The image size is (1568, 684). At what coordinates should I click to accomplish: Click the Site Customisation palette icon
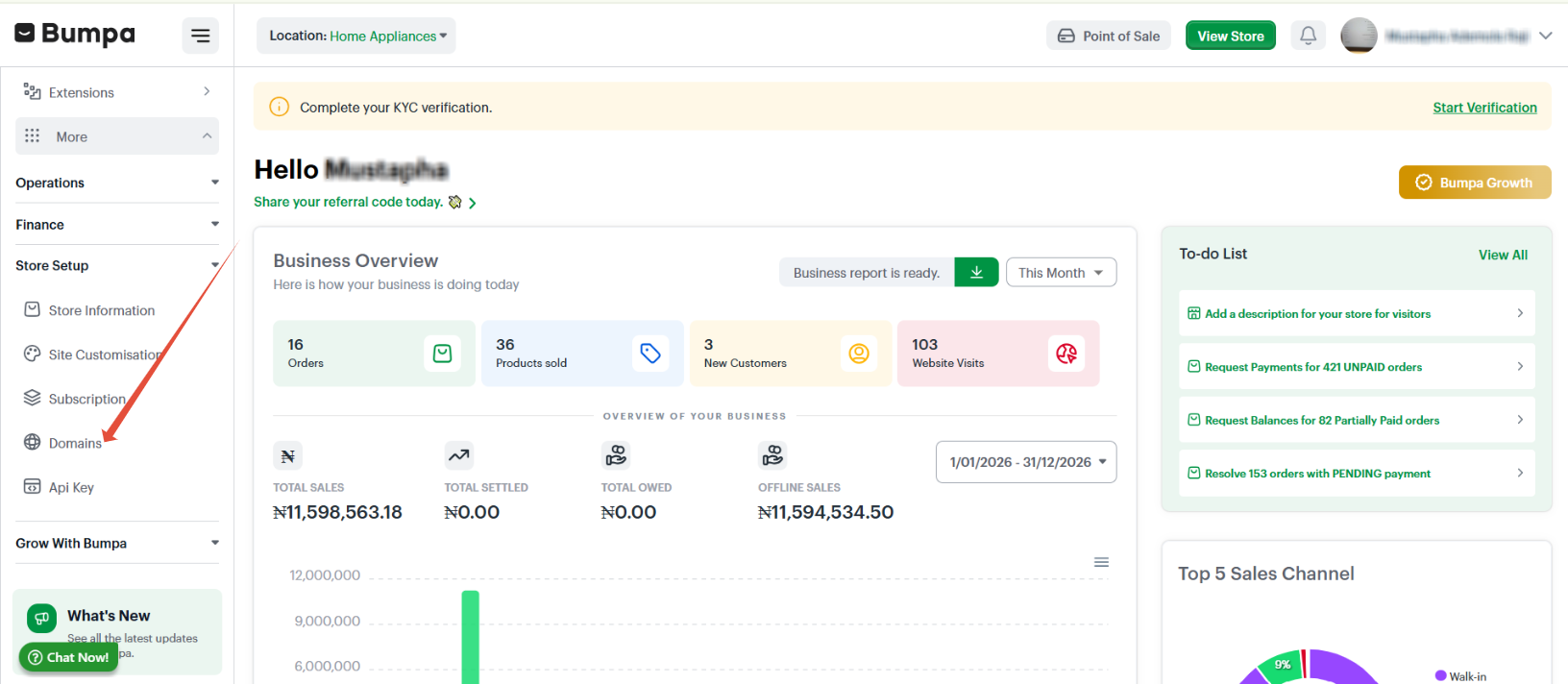(x=33, y=354)
